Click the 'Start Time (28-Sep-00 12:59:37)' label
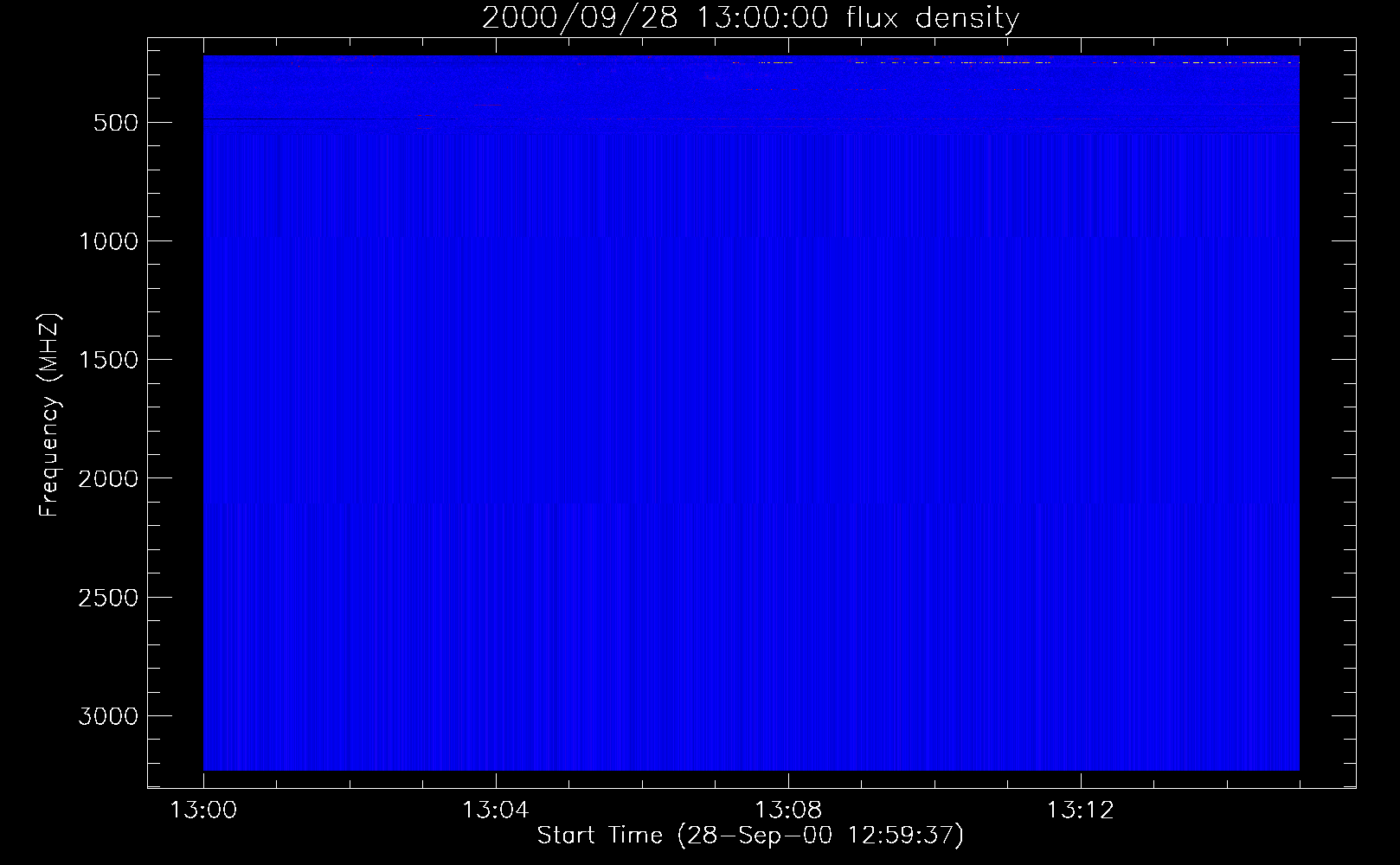Viewport: 1400px width, 865px height. (x=750, y=836)
